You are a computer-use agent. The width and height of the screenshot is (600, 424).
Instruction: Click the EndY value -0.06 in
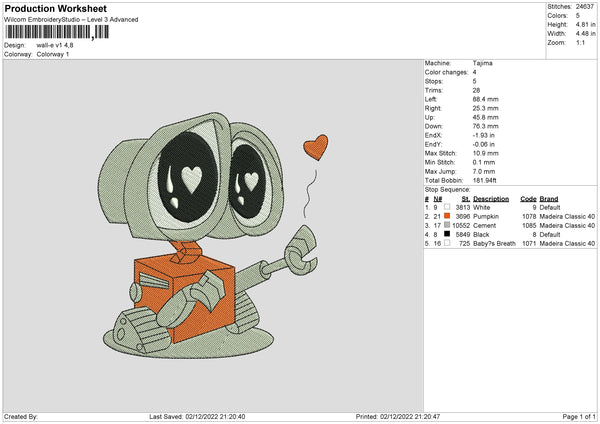pyautogui.click(x=484, y=144)
